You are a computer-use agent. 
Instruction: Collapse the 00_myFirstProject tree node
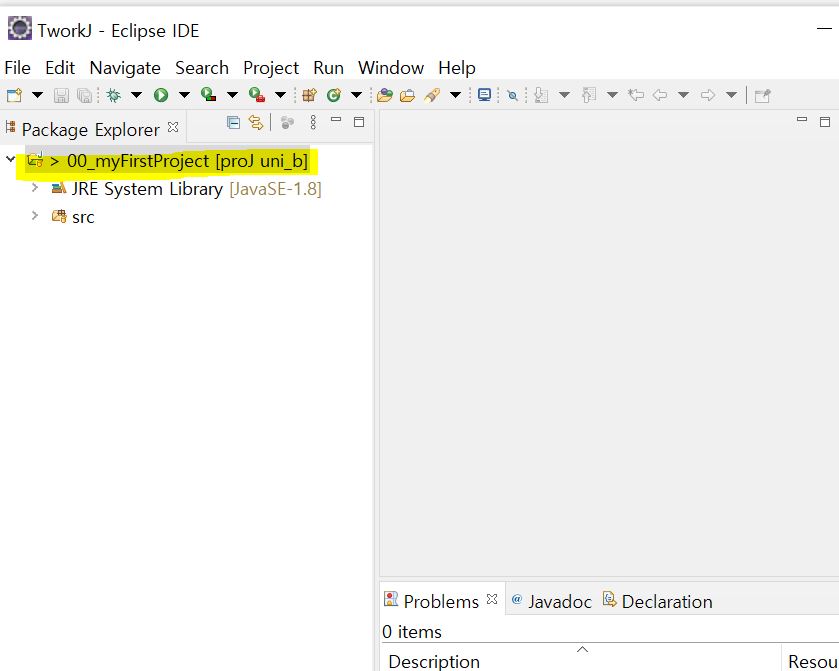[10, 159]
